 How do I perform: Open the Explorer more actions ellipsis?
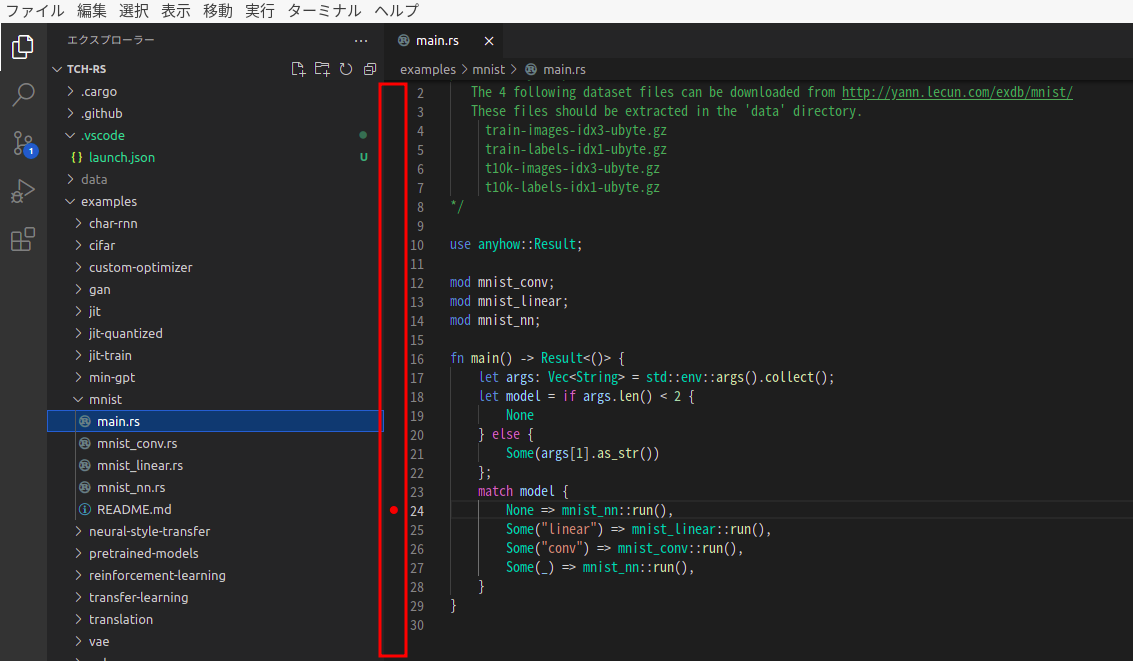pyautogui.click(x=359, y=40)
